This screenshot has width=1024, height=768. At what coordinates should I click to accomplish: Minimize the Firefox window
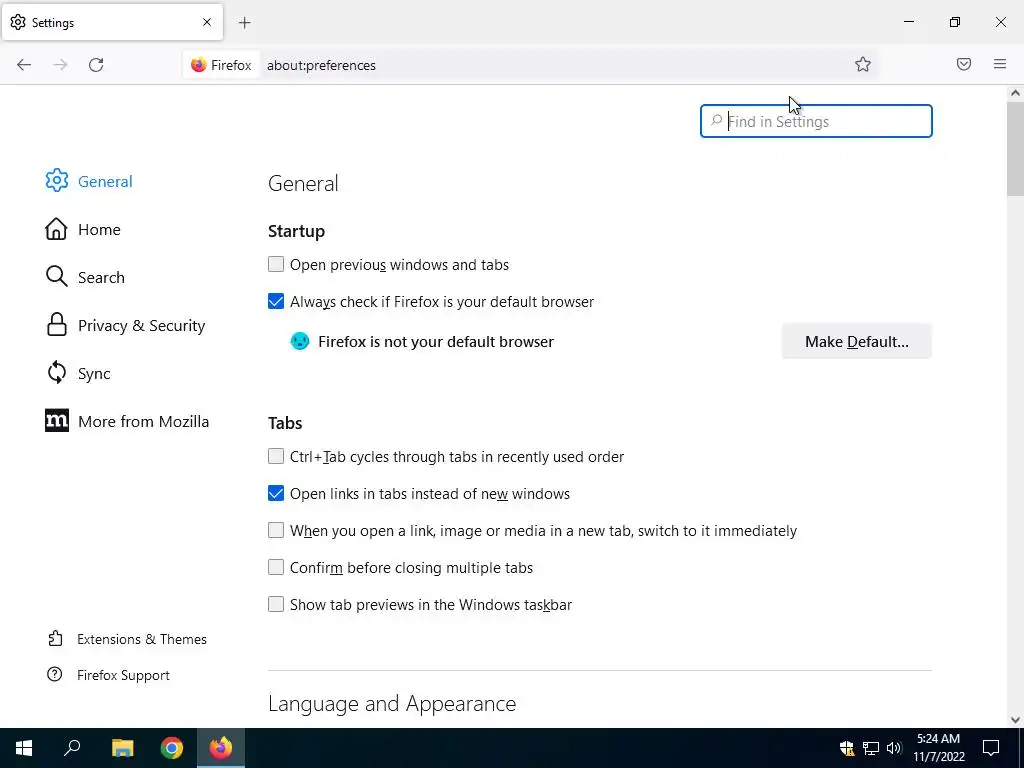tap(908, 22)
